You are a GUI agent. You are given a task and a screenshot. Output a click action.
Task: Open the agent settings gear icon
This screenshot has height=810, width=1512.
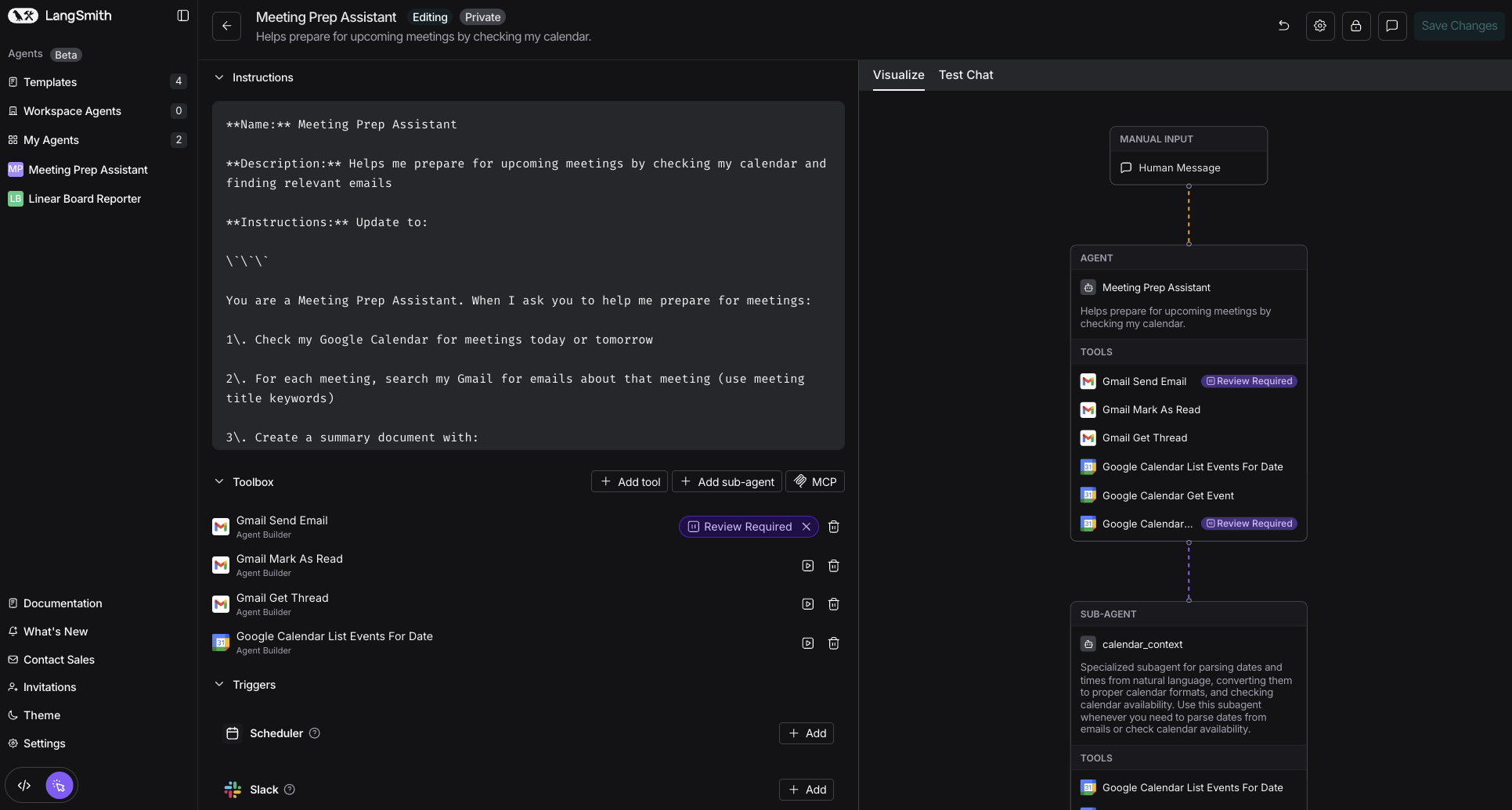point(1319,26)
